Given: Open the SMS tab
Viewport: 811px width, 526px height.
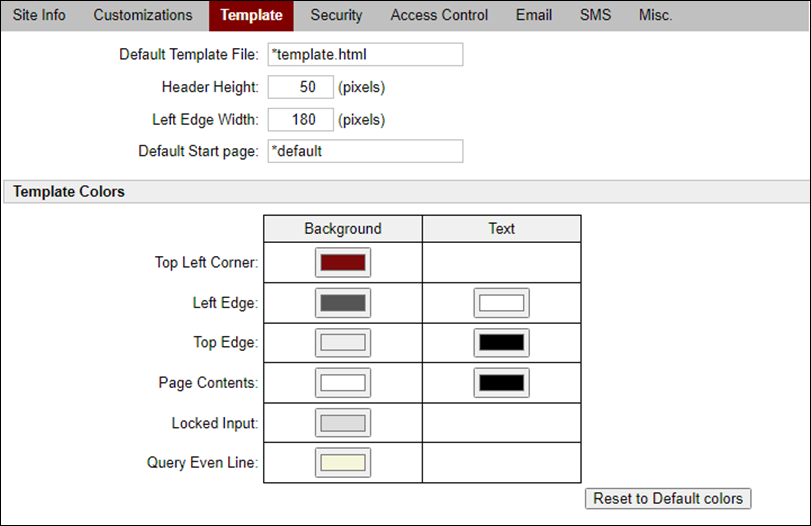Looking at the screenshot, I should pos(596,15).
